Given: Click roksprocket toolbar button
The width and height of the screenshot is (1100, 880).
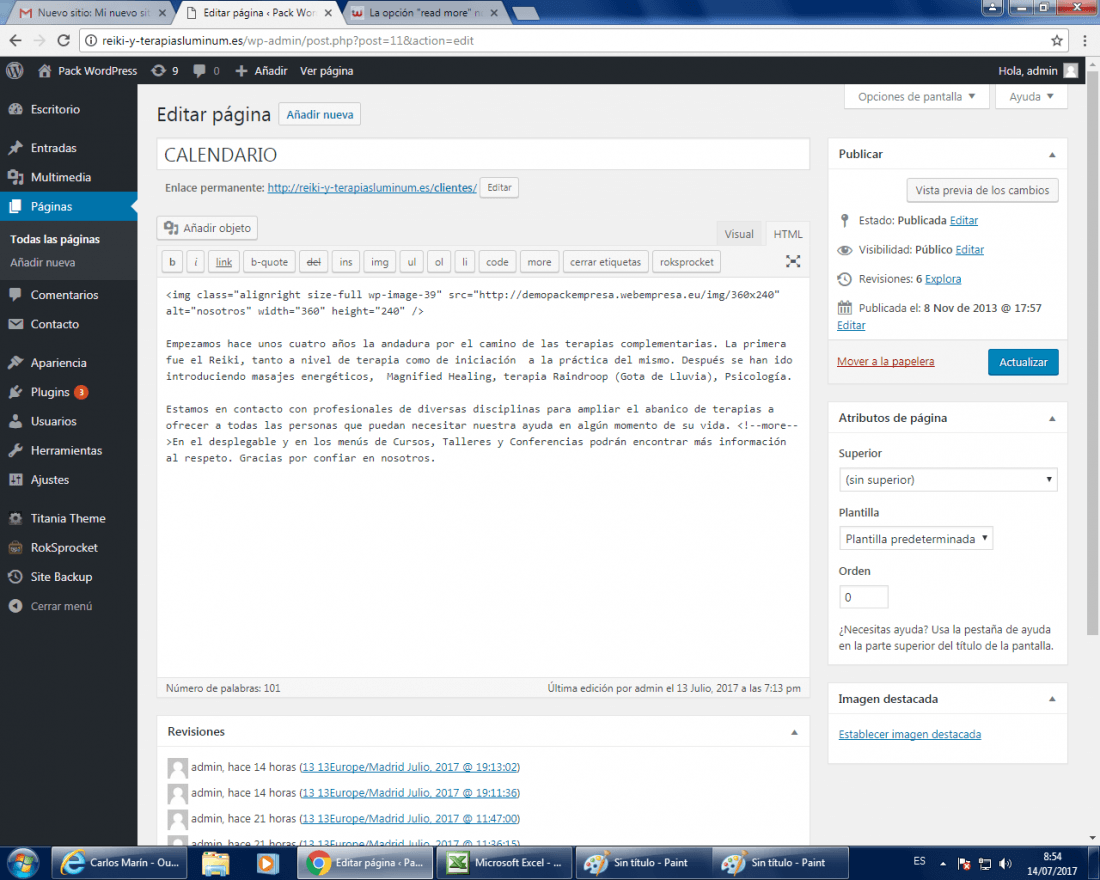Looking at the screenshot, I should pyautogui.click(x=686, y=262).
